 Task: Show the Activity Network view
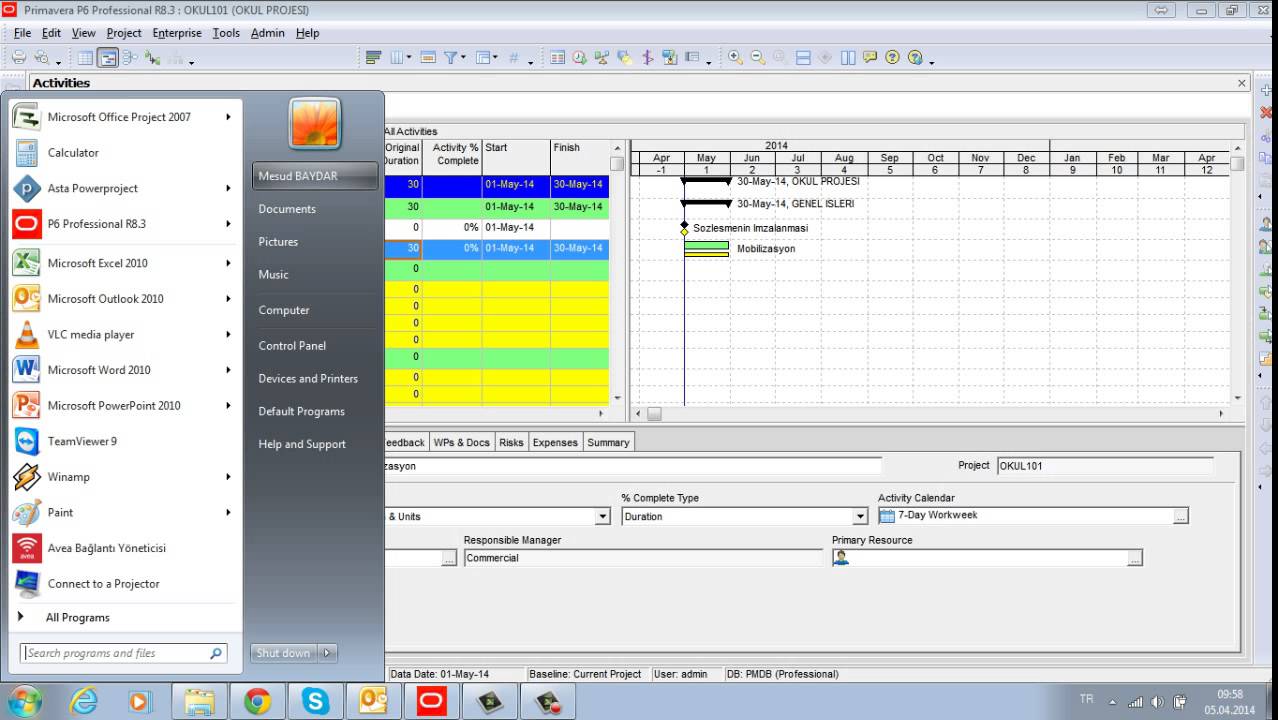(x=129, y=58)
